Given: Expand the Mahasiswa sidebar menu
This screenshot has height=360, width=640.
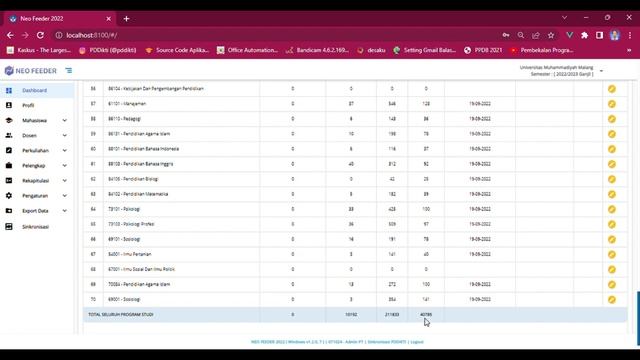Looking at the screenshot, I should tap(37, 120).
